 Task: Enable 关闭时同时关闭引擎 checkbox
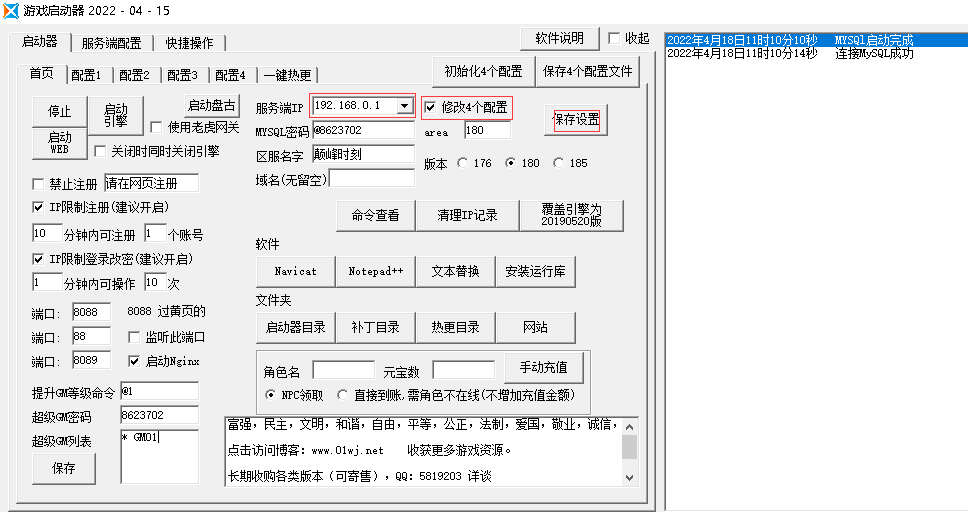99,151
